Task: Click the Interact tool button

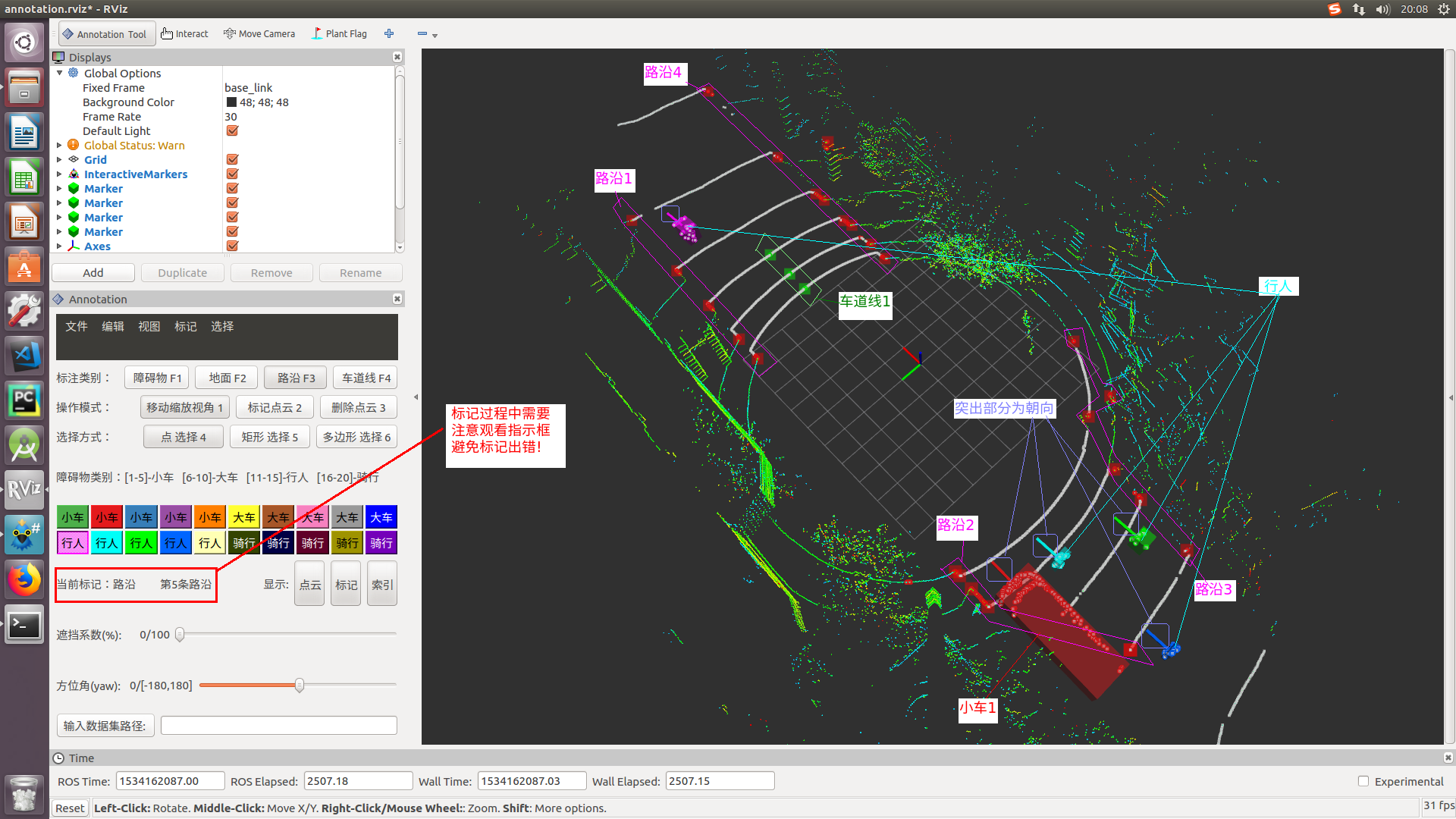Action: coord(185,33)
